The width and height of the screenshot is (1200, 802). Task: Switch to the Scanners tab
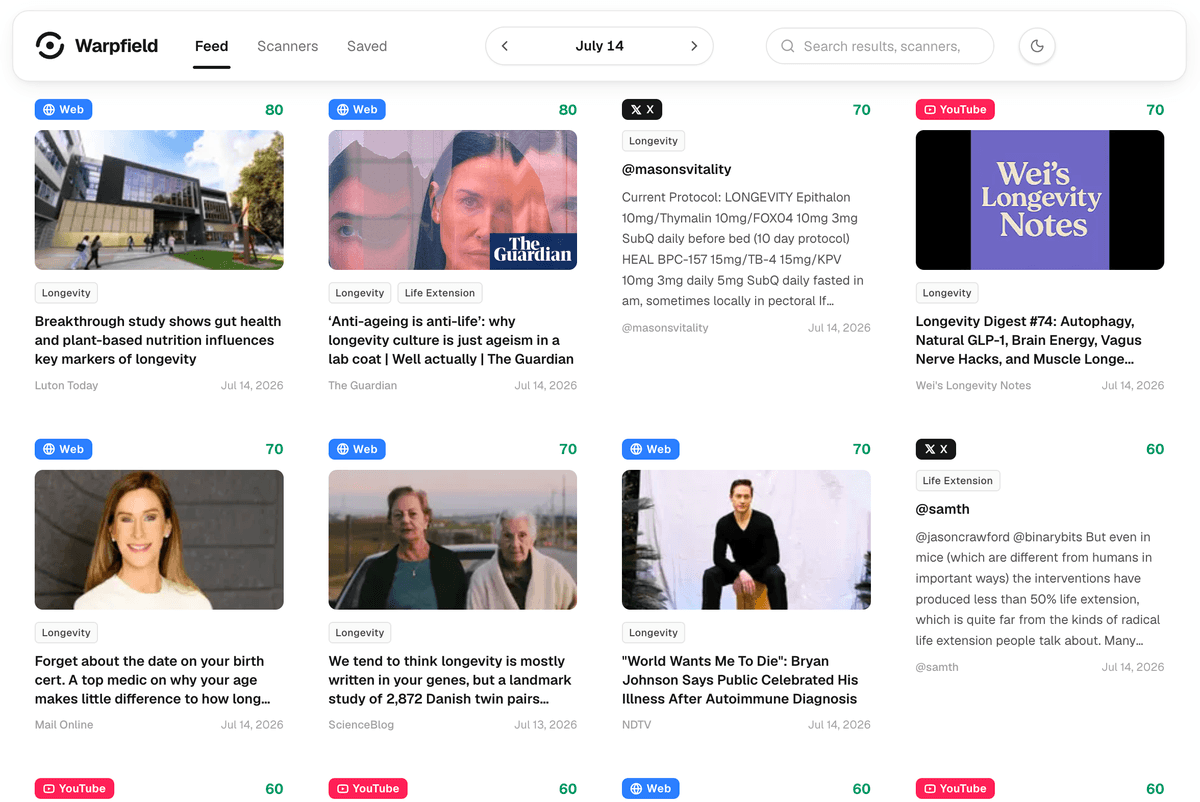(x=287, y=46)
